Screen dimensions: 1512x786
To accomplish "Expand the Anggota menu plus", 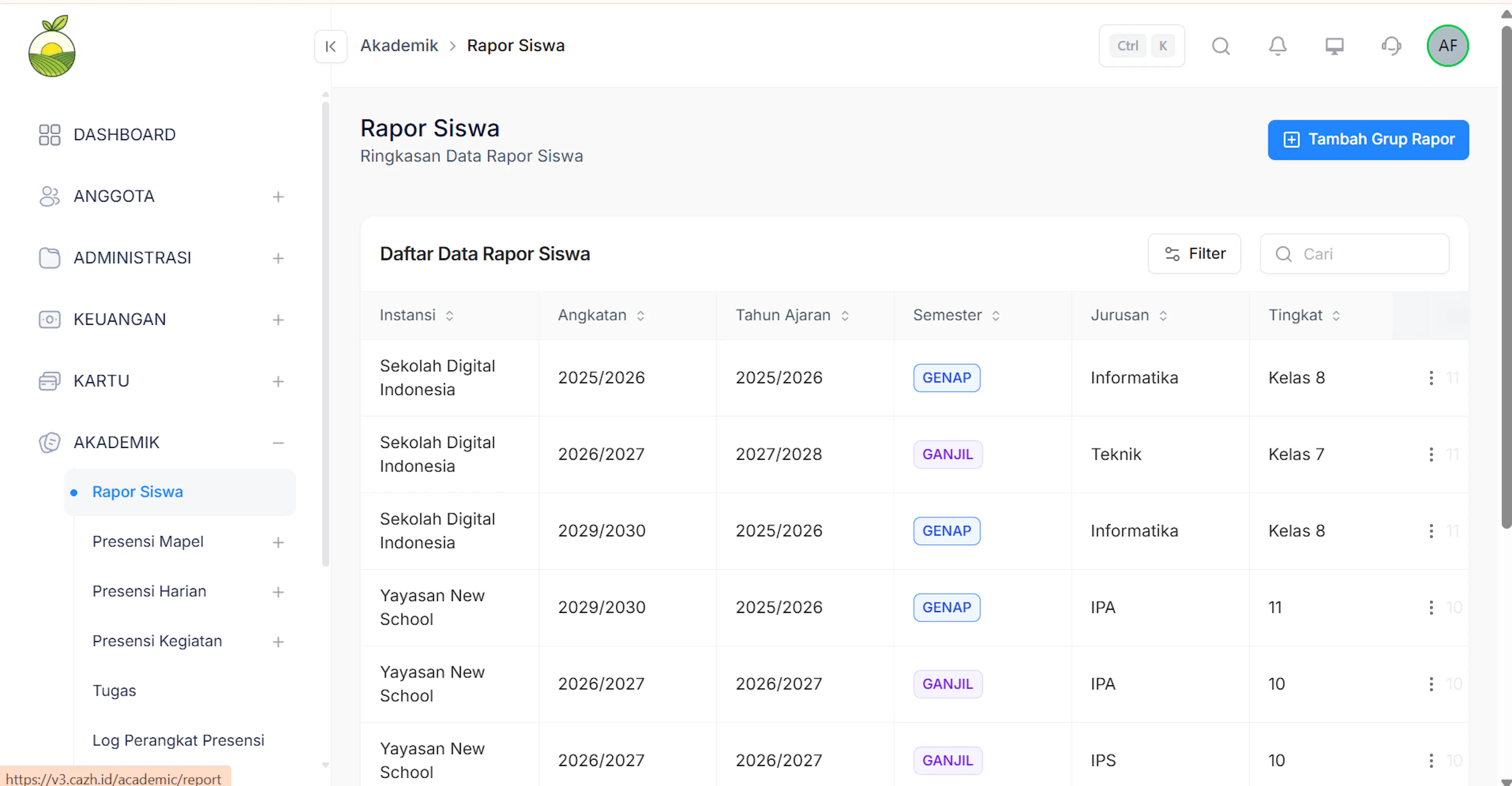I will click(x=278, y=196).
